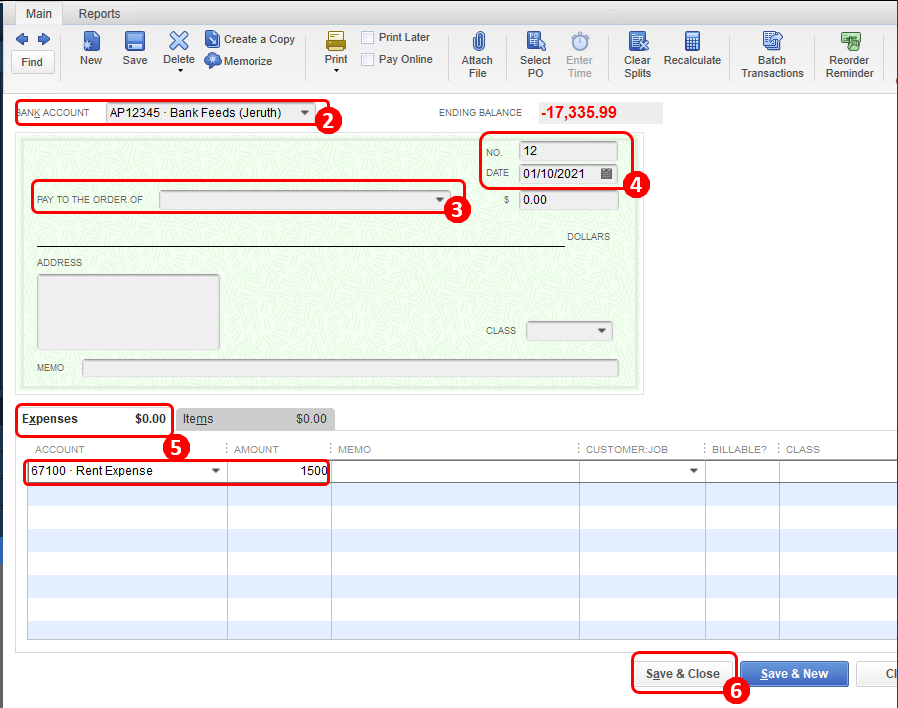Go to next check with right arrow
This screenshot has width=898, height=708.
click(44, 39)
